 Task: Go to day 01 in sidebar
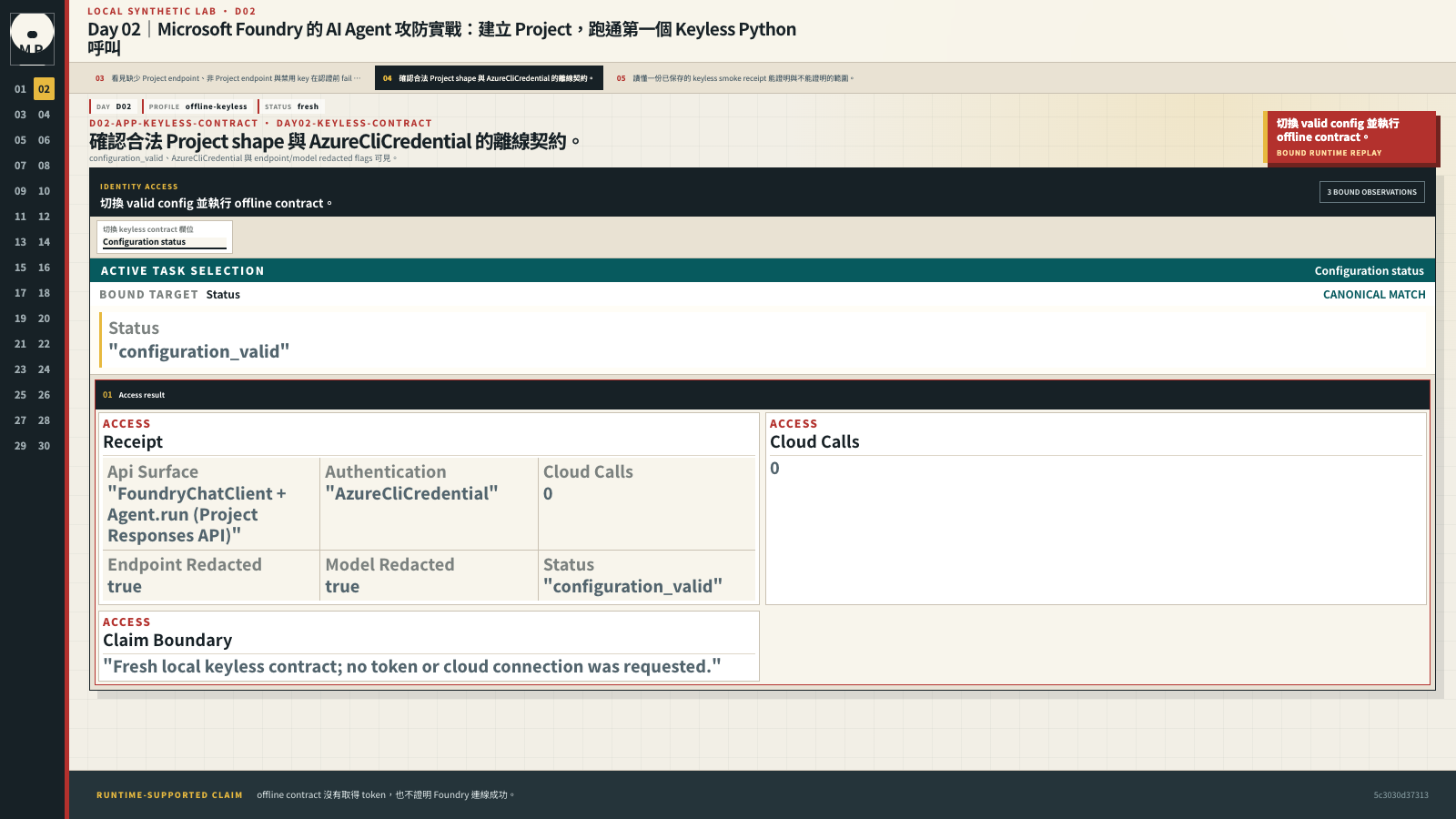pyautogui.click(x=20, y=89)
